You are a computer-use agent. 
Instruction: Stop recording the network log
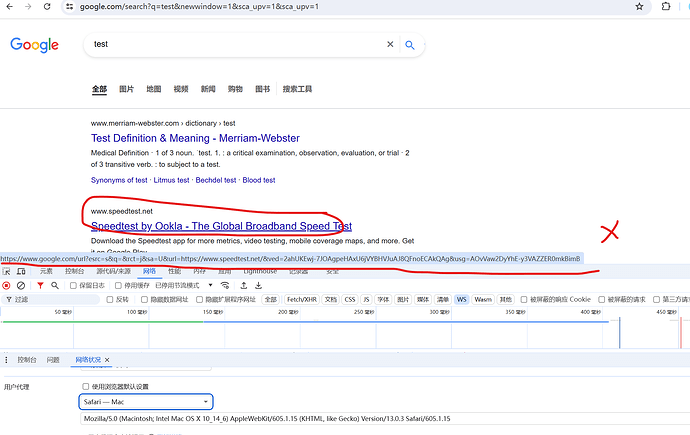point(6,285)
